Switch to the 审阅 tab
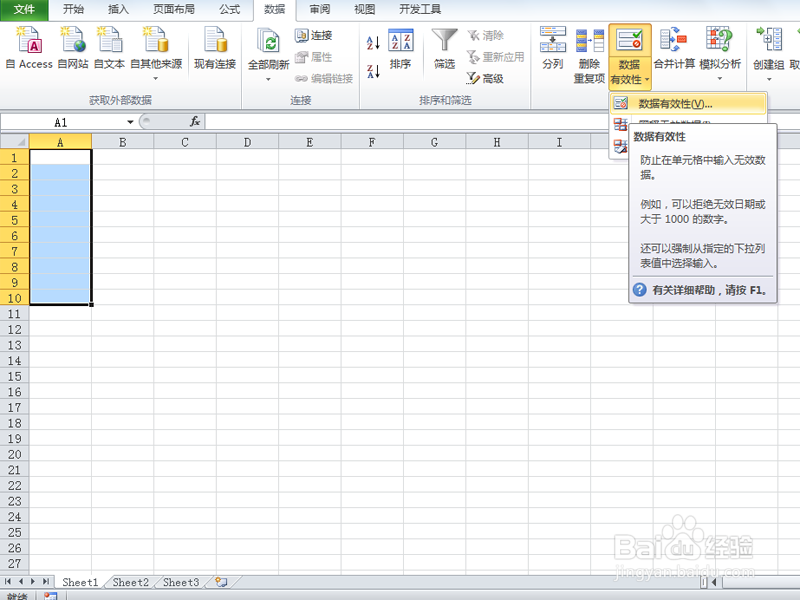The image size is (800, 600). [x=320, y=9]
